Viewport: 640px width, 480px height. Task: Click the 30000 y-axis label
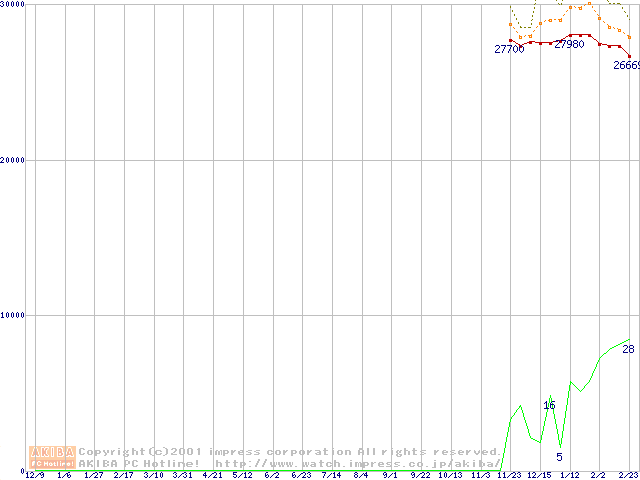coord(13,5)
